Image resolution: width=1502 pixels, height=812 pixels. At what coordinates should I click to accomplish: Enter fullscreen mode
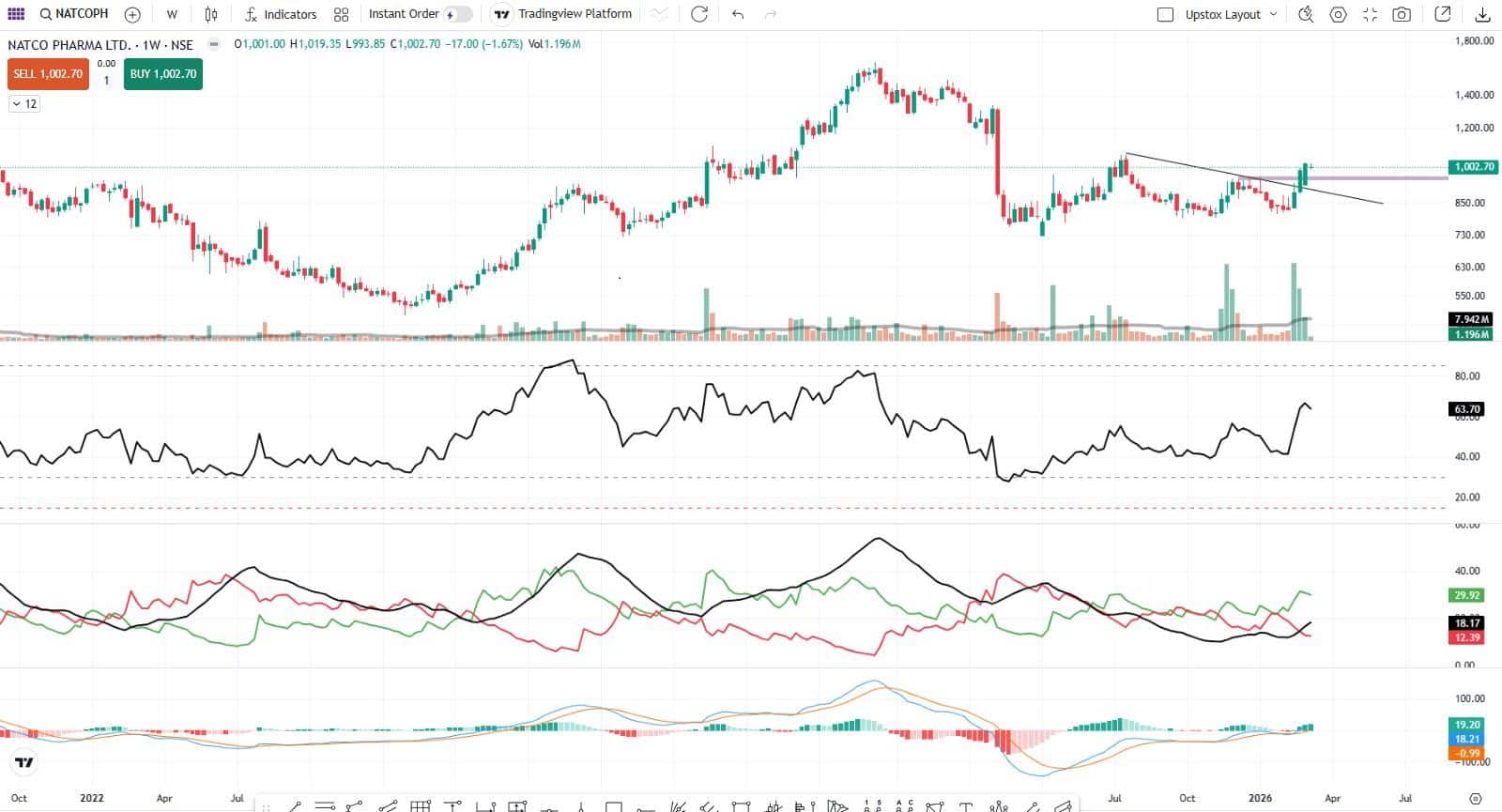click(1370, 14)
